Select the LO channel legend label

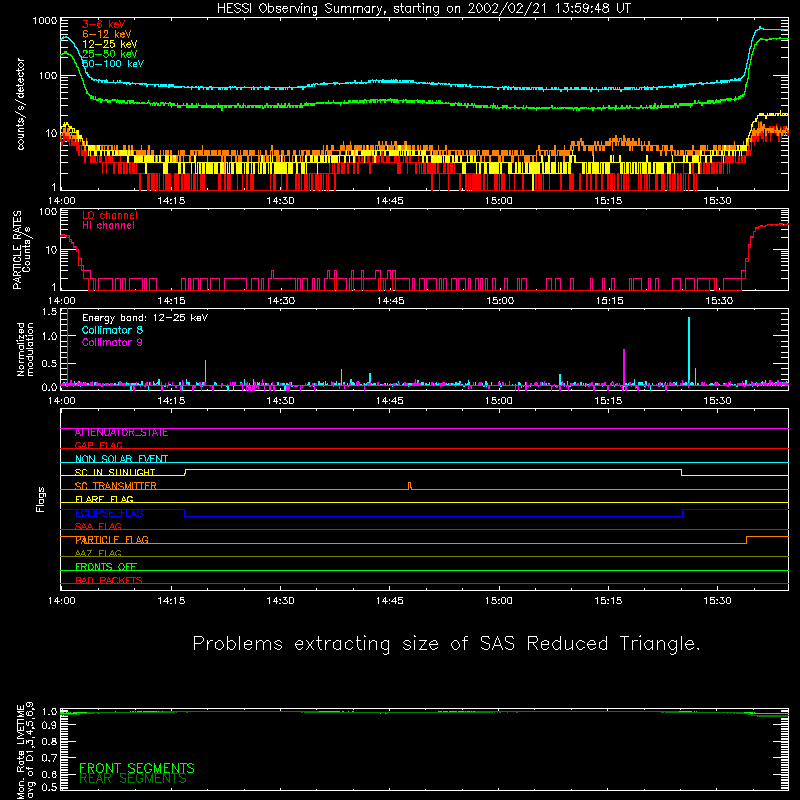[x=110, y=215]
